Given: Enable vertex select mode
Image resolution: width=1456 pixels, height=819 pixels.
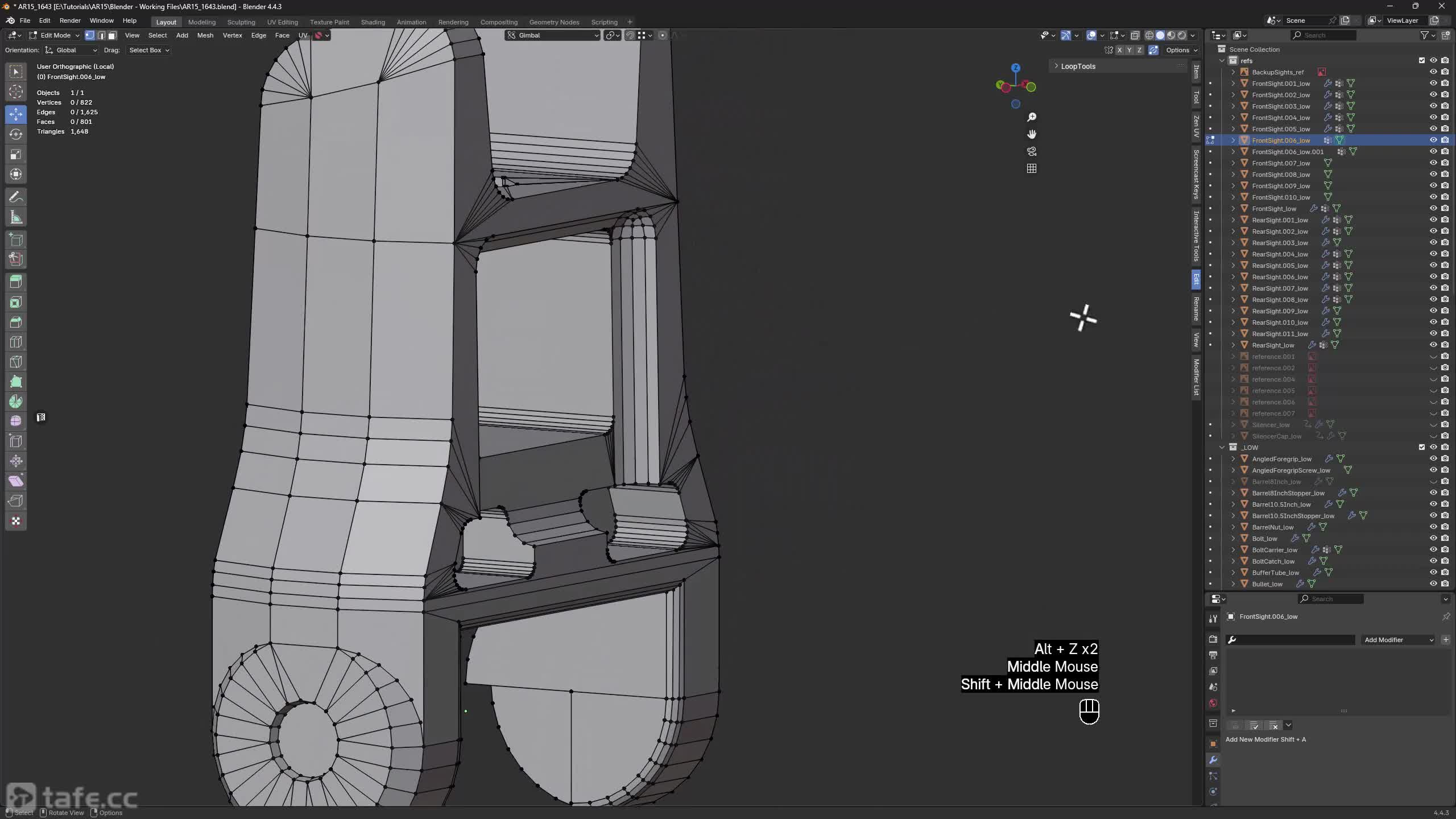Looking at the screenshot, I should coord(90,35).
